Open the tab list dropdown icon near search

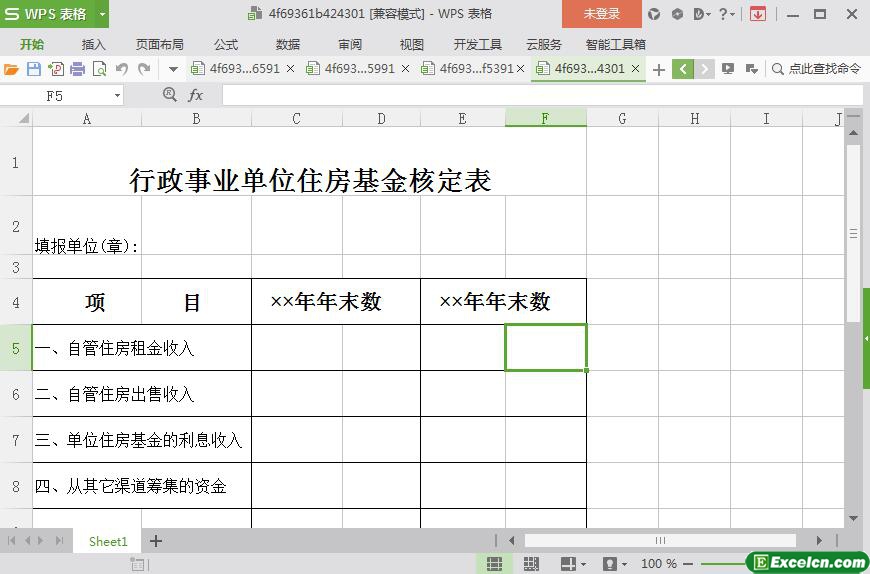(752, 69)
